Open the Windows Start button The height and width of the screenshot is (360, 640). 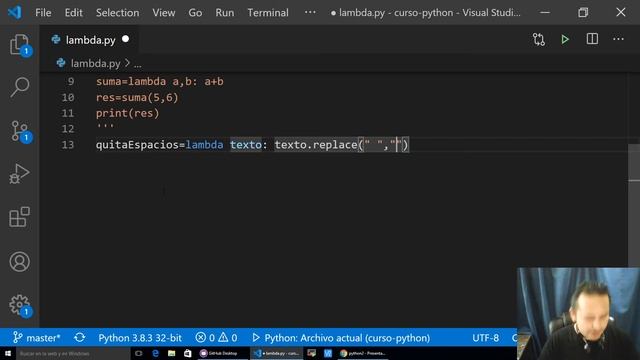coord(8,353)
